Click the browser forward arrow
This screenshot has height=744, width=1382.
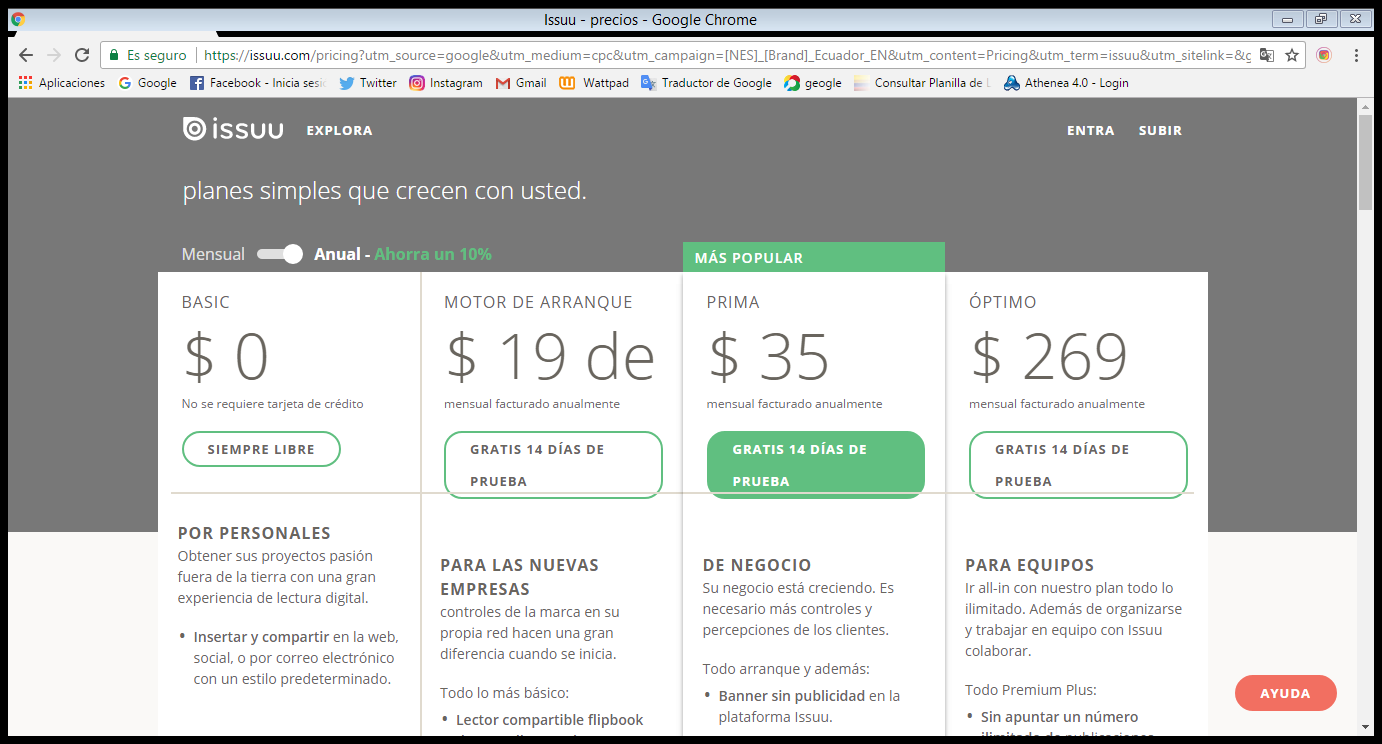click(x=54, y=55)
